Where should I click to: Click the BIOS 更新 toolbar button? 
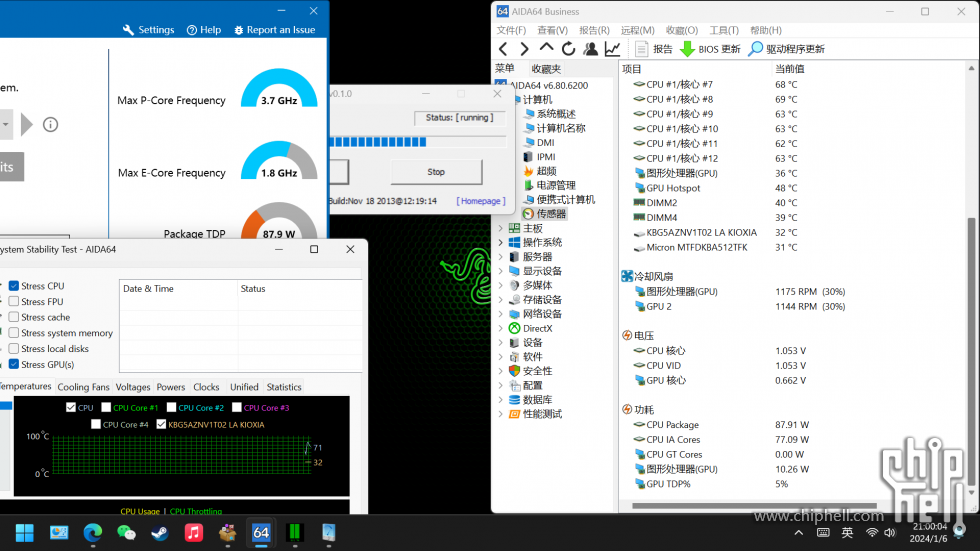(710, 49)
